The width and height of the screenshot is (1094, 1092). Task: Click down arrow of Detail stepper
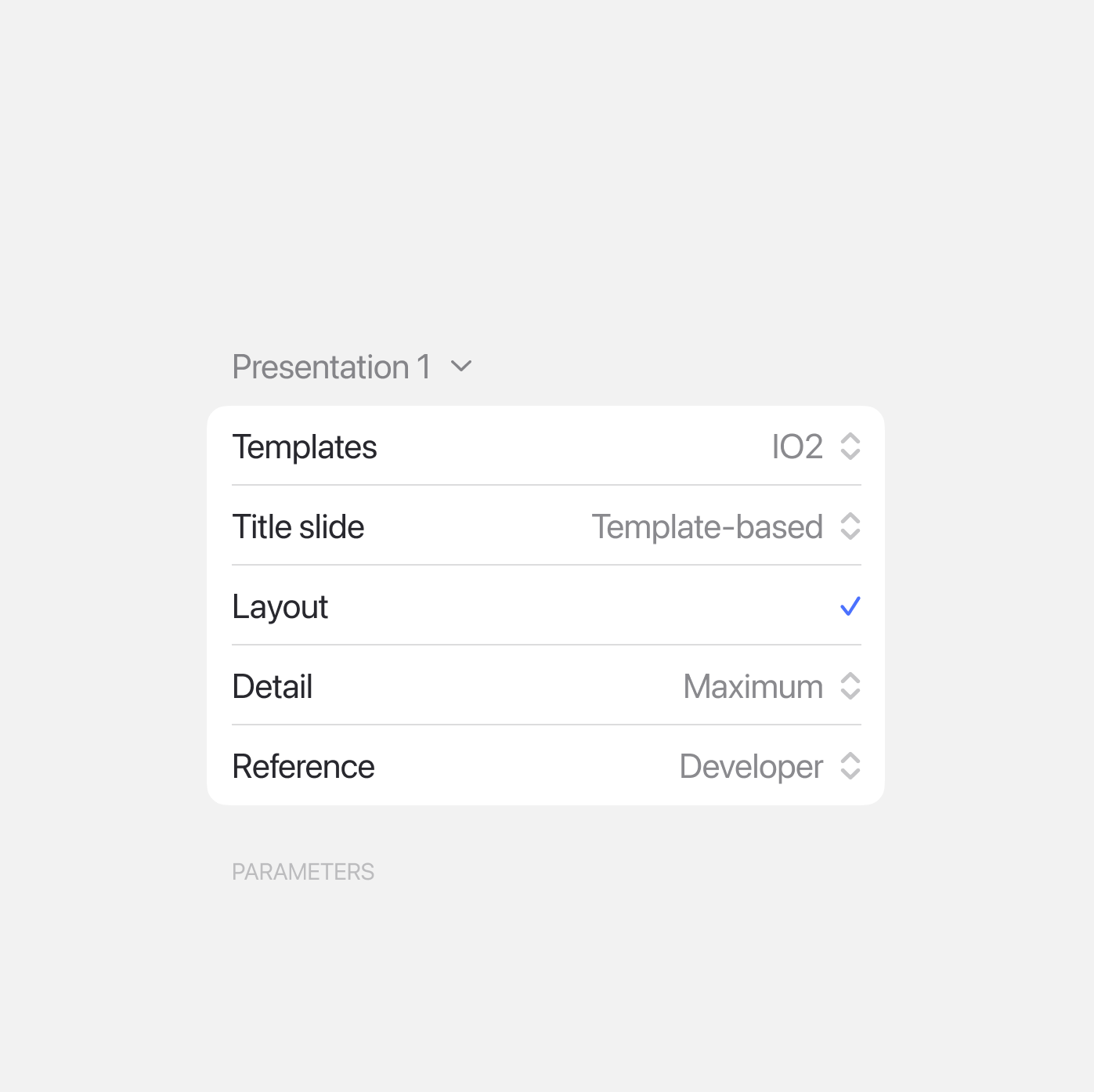coord(850,694)
